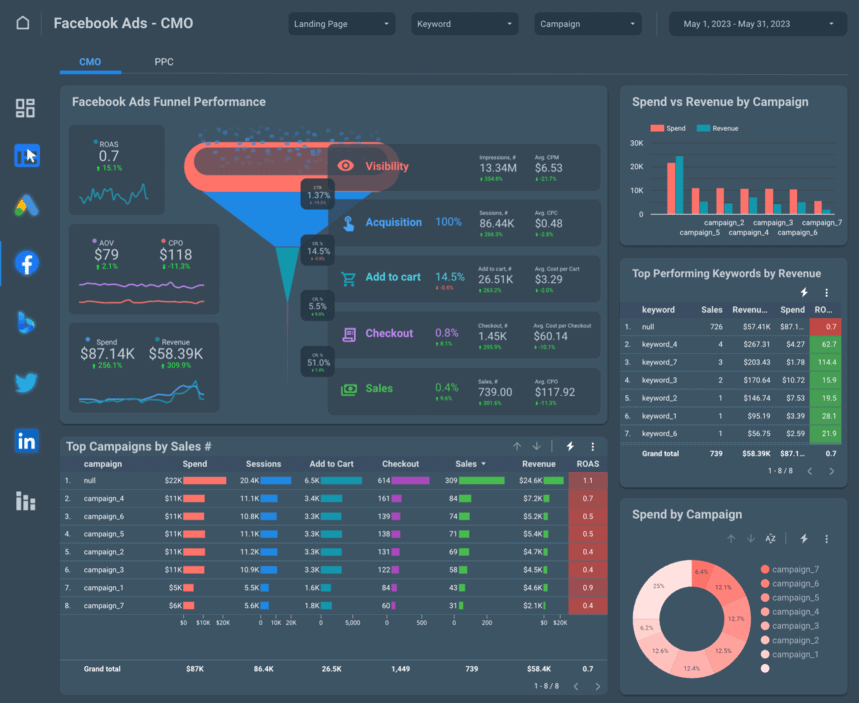Switch to the CMO tab
Image resolution: width=859 pixels, height=703 pixels.
(x=90, y=62)
